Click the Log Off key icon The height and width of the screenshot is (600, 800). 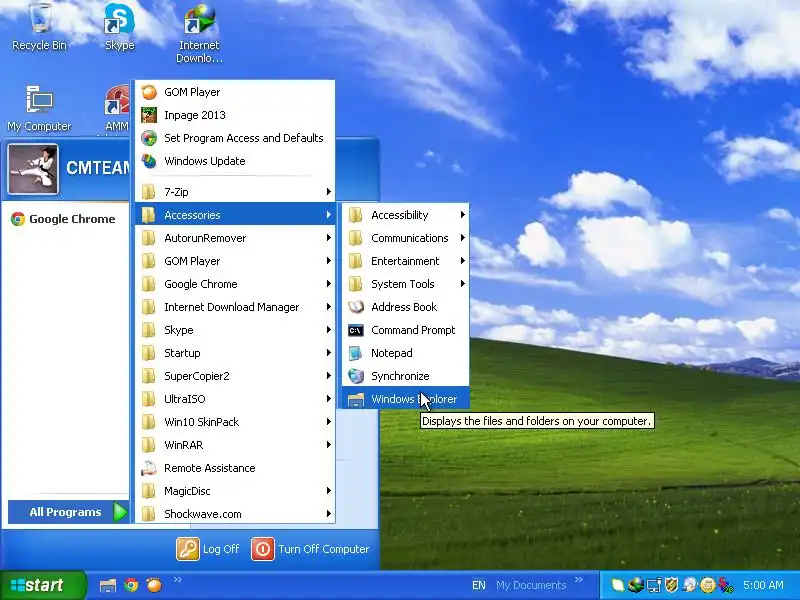click(188, 549)
